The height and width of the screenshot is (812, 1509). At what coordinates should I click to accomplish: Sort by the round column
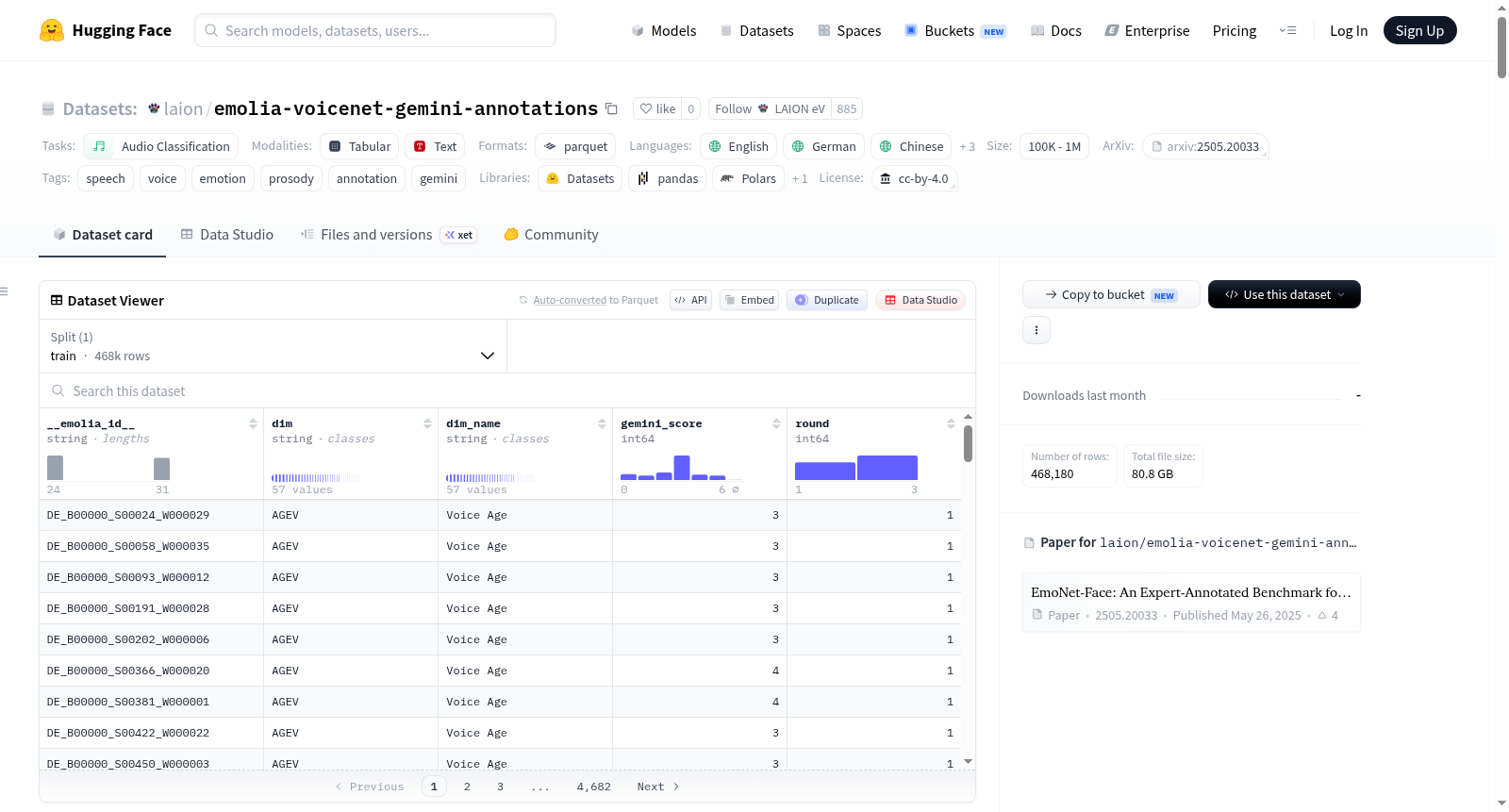tap(951, 423)
